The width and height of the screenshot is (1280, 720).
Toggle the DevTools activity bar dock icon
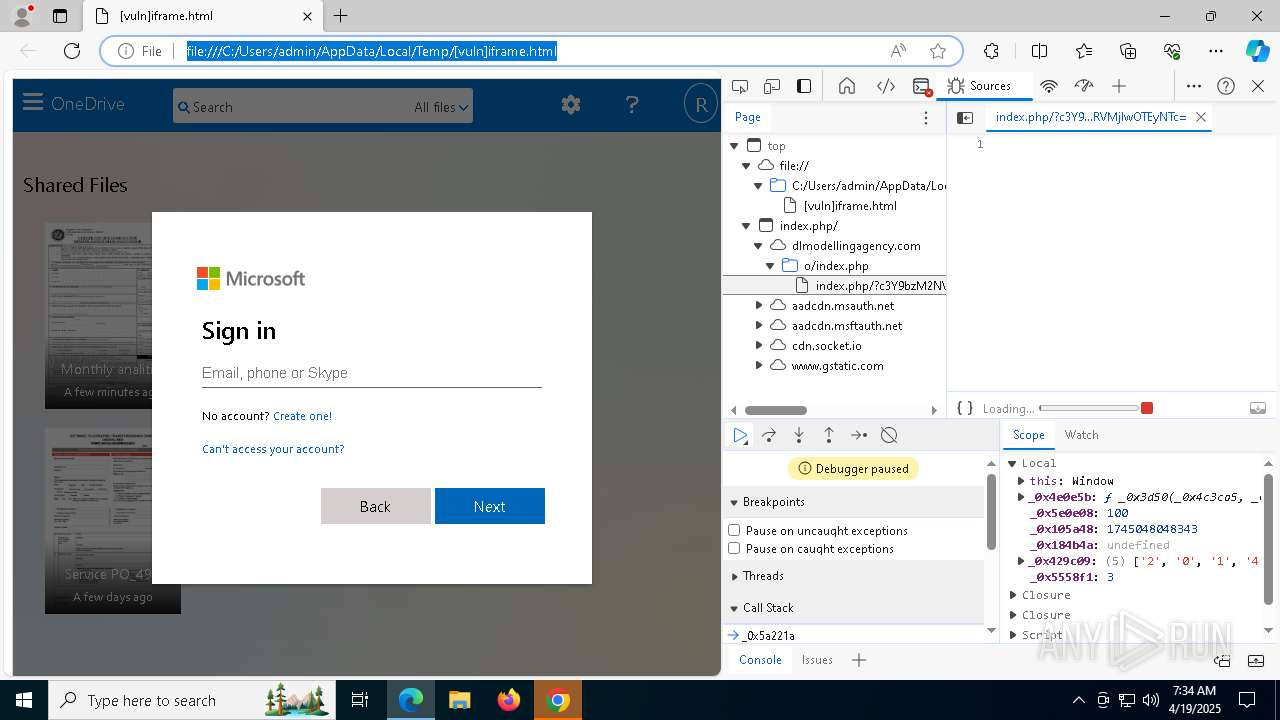804,86
